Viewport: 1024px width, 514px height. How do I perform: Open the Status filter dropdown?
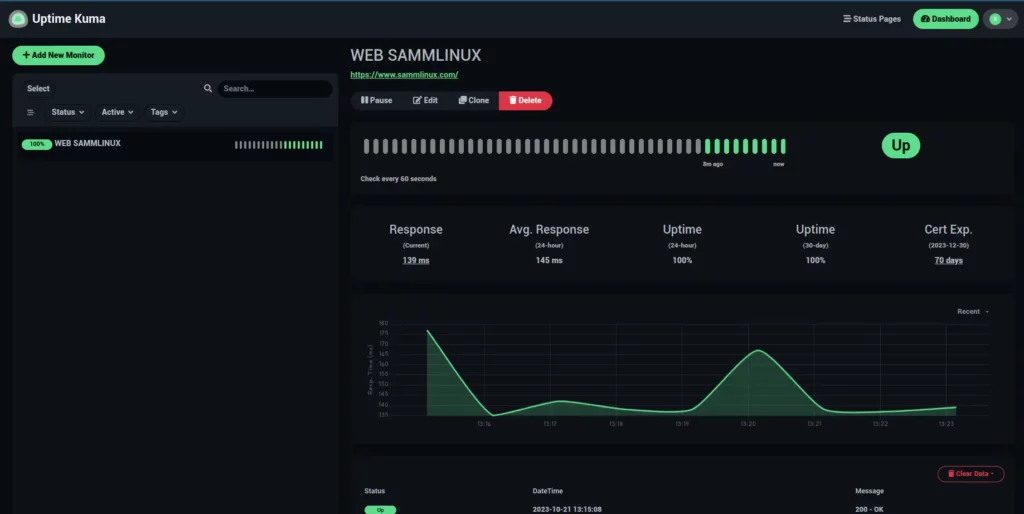tap(68, 112)
